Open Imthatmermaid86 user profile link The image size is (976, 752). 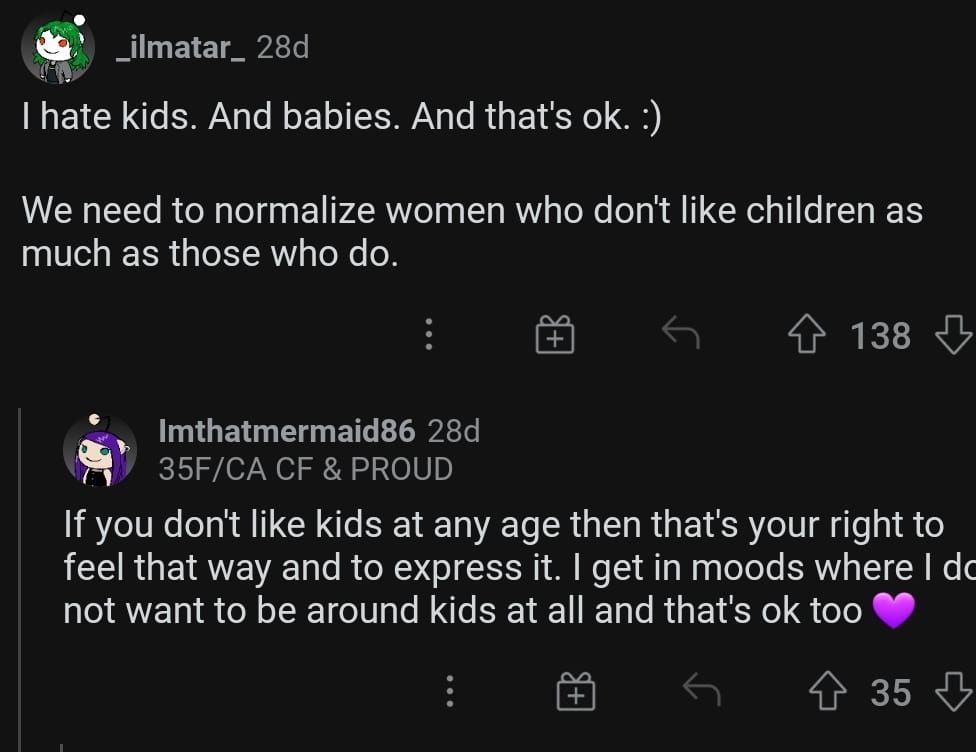[287, 431]
